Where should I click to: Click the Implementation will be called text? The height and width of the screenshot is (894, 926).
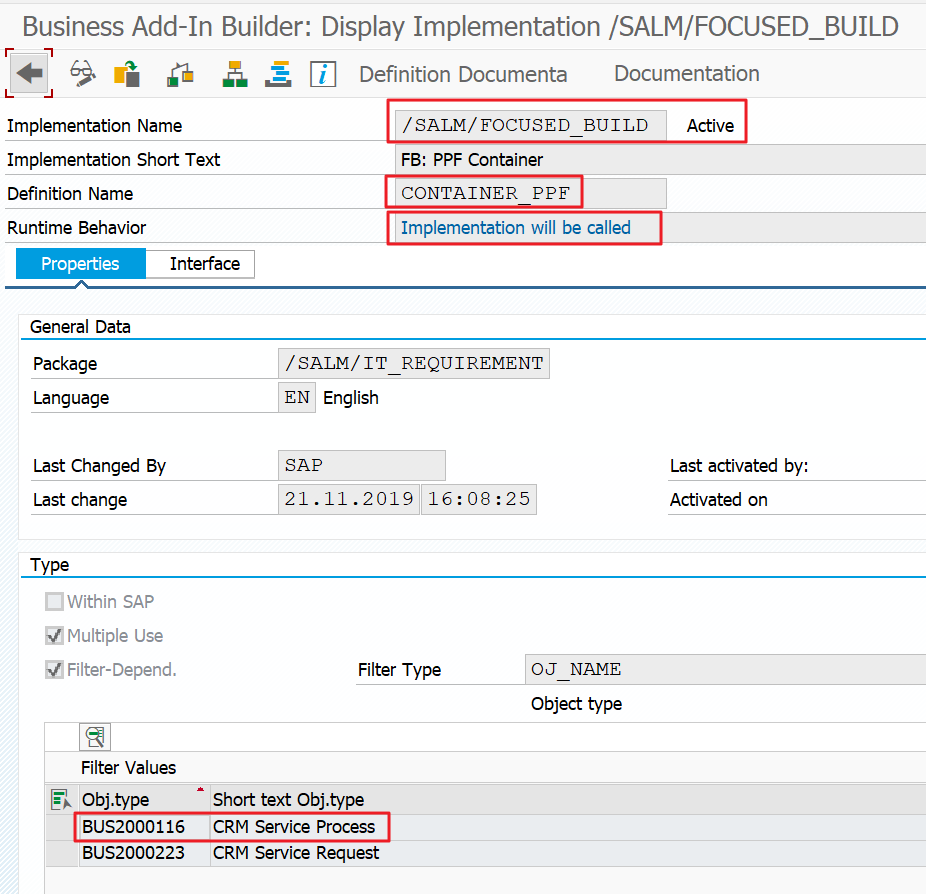pos(515,228)
